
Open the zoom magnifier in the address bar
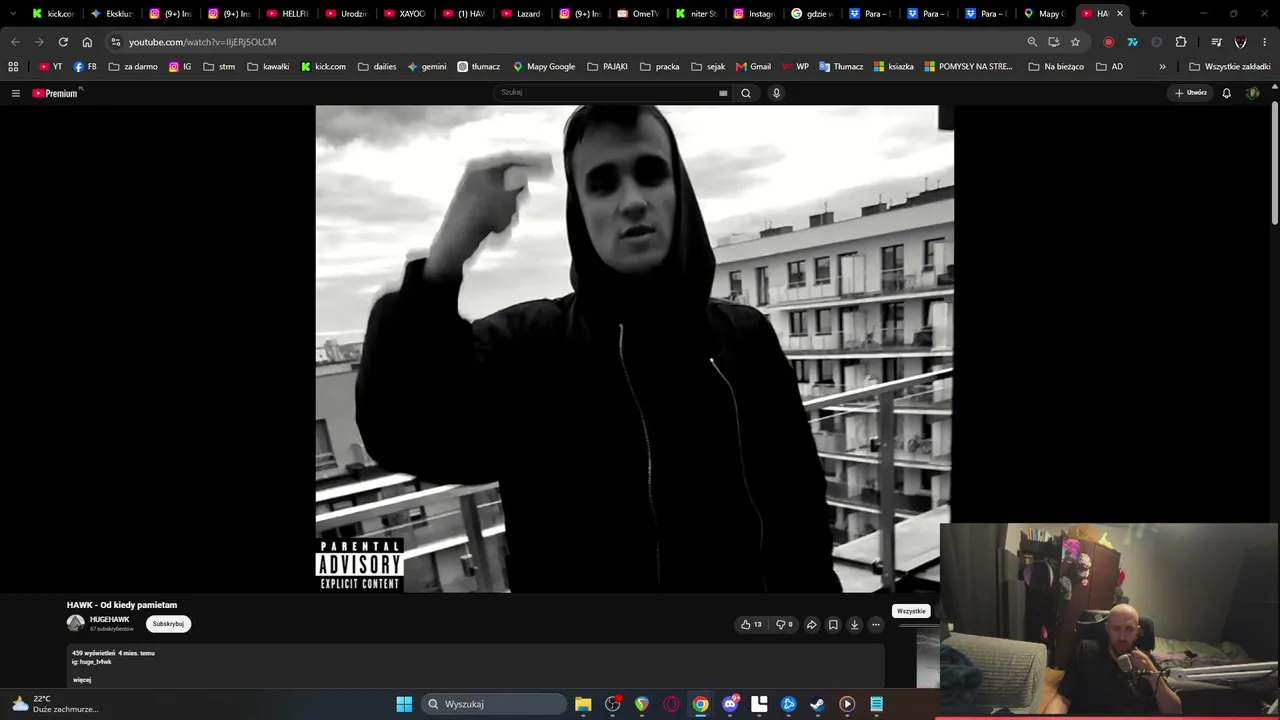click(1032, 42)
